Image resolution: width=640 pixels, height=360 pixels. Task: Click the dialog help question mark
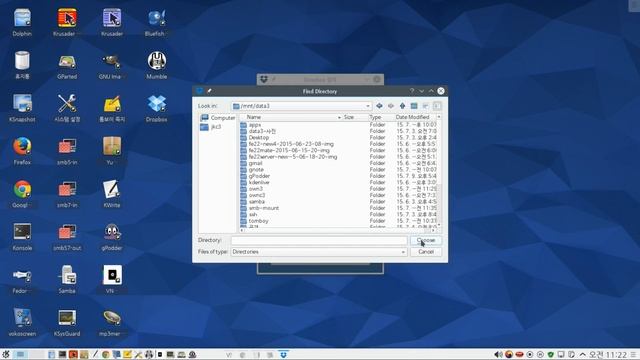pyautogui.click(x=412, y=91)
